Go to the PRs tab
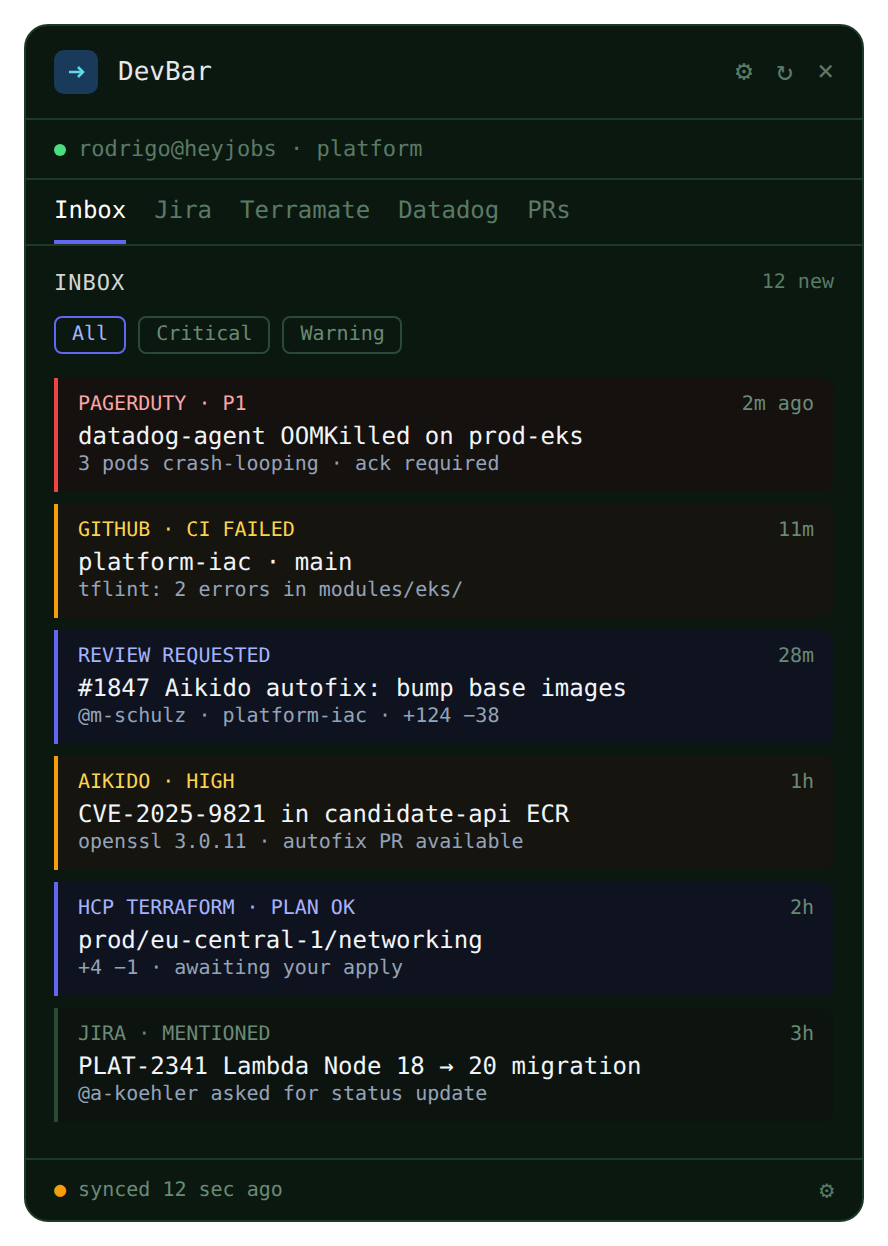 [549, 210]
